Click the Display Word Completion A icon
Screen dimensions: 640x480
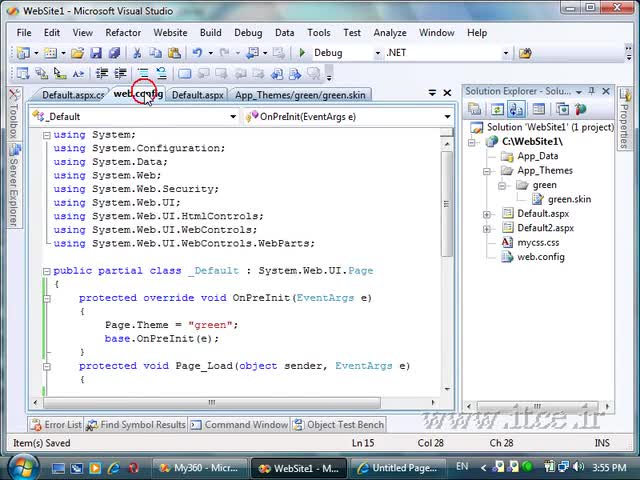point(78,73)
